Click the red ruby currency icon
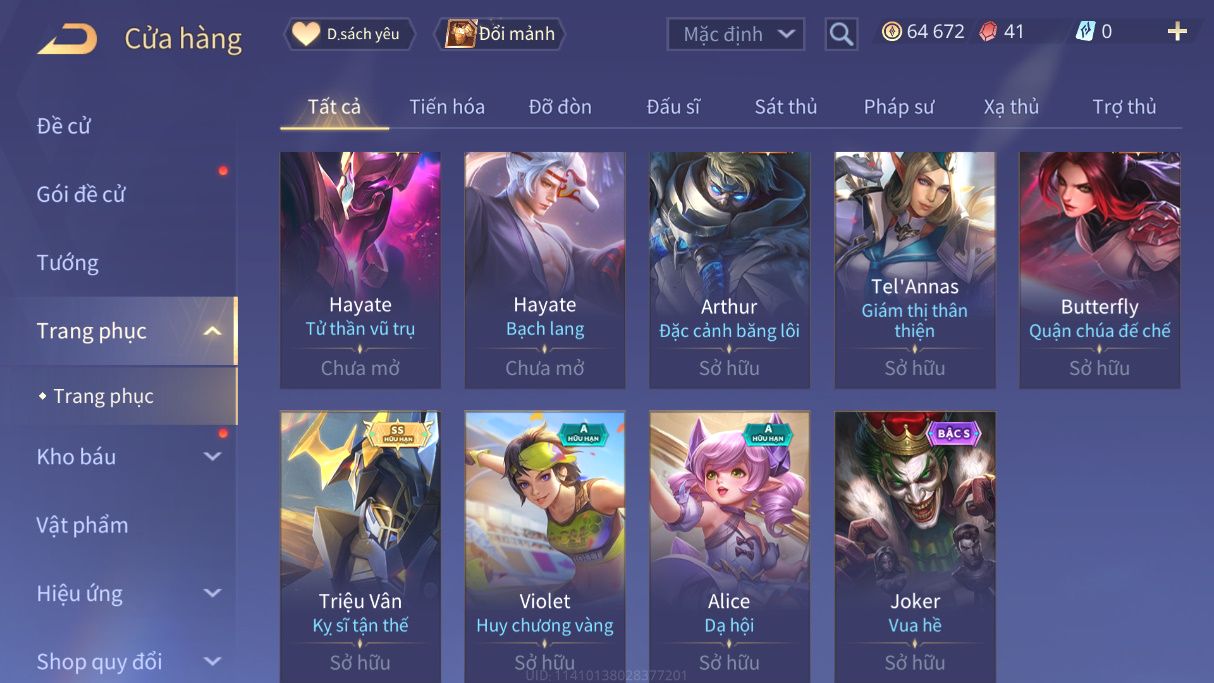 click(988, 32)
